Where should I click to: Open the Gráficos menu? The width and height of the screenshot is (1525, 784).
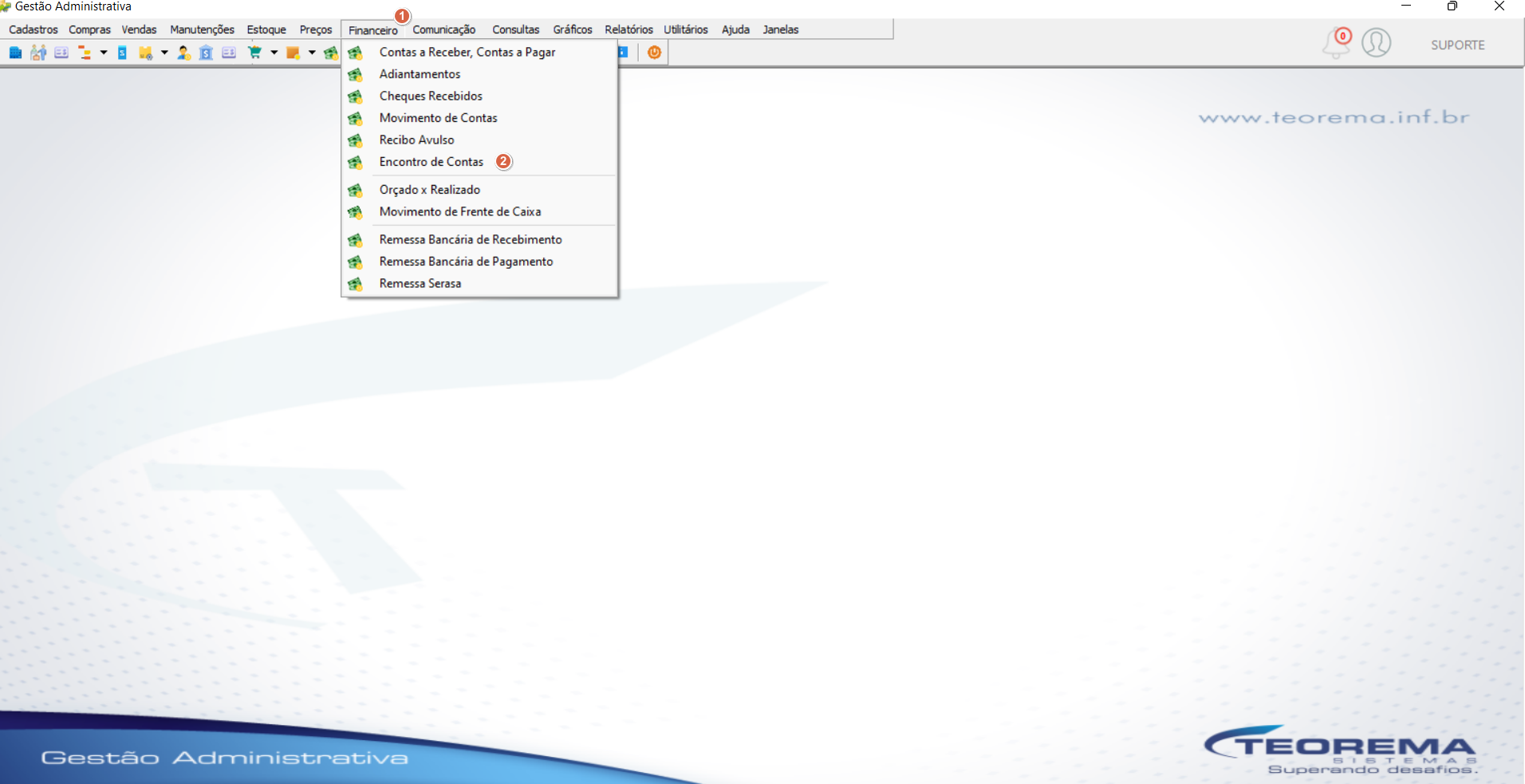tap(573, 30)
